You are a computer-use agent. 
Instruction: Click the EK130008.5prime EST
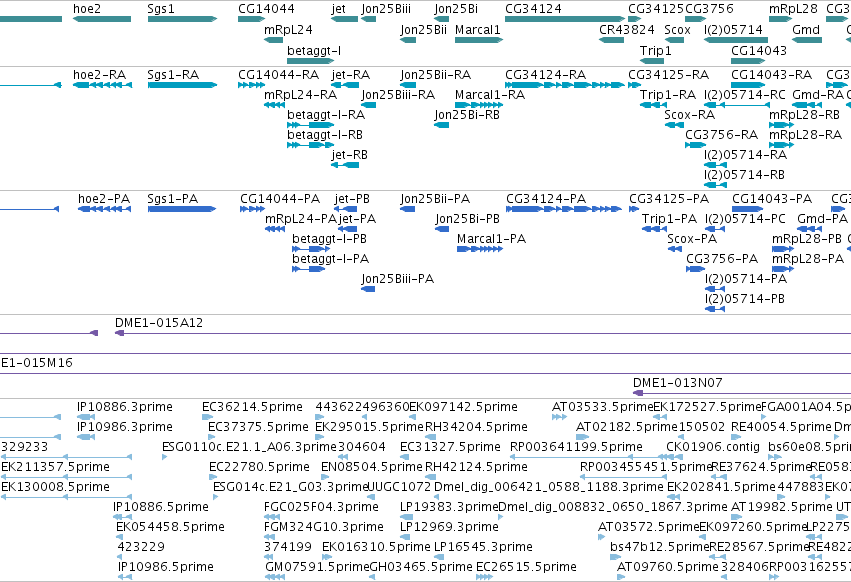click(x=66, y=497)
